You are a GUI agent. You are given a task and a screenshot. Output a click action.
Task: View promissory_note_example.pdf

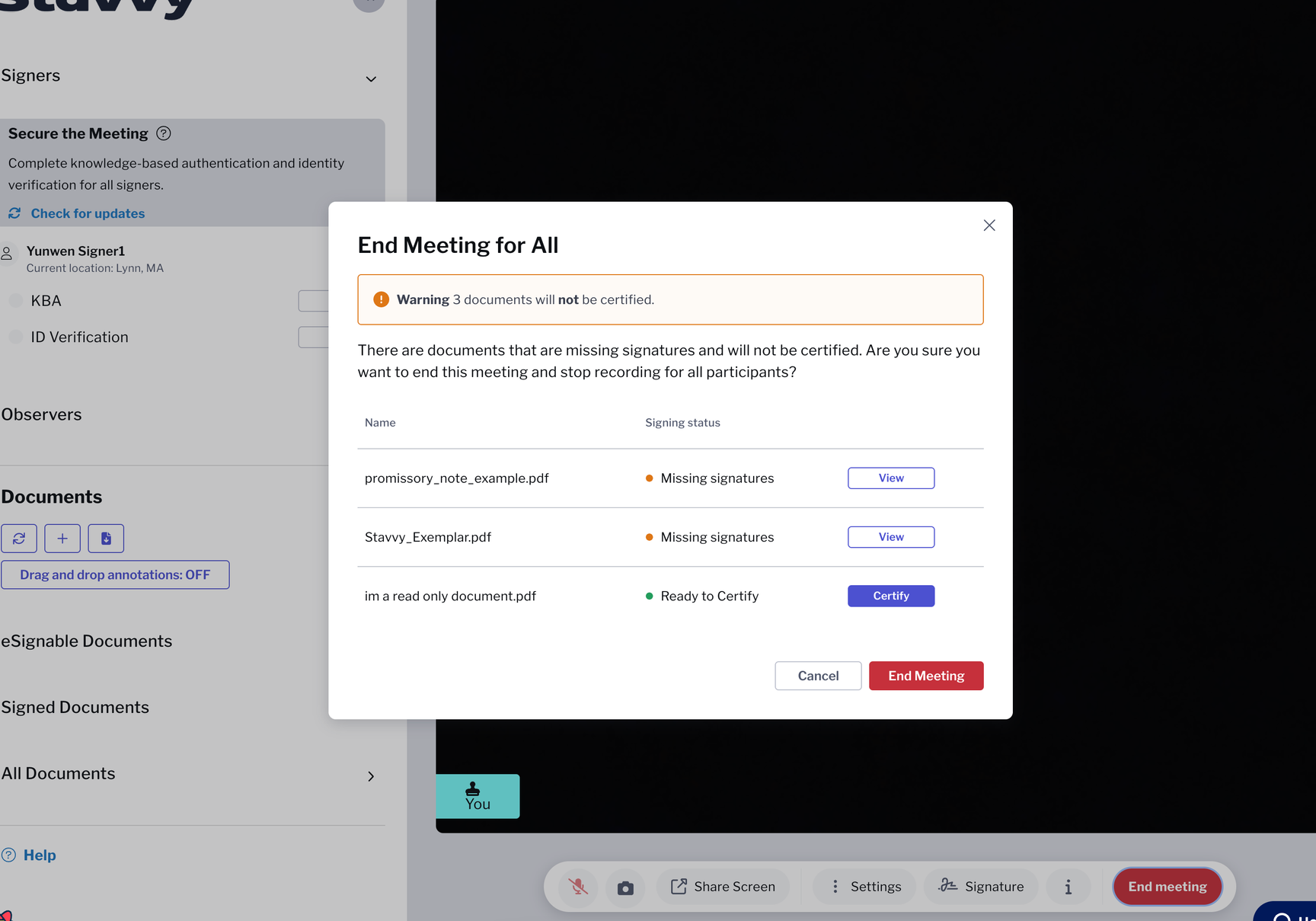pyautogui.click(x=891, y=478)
